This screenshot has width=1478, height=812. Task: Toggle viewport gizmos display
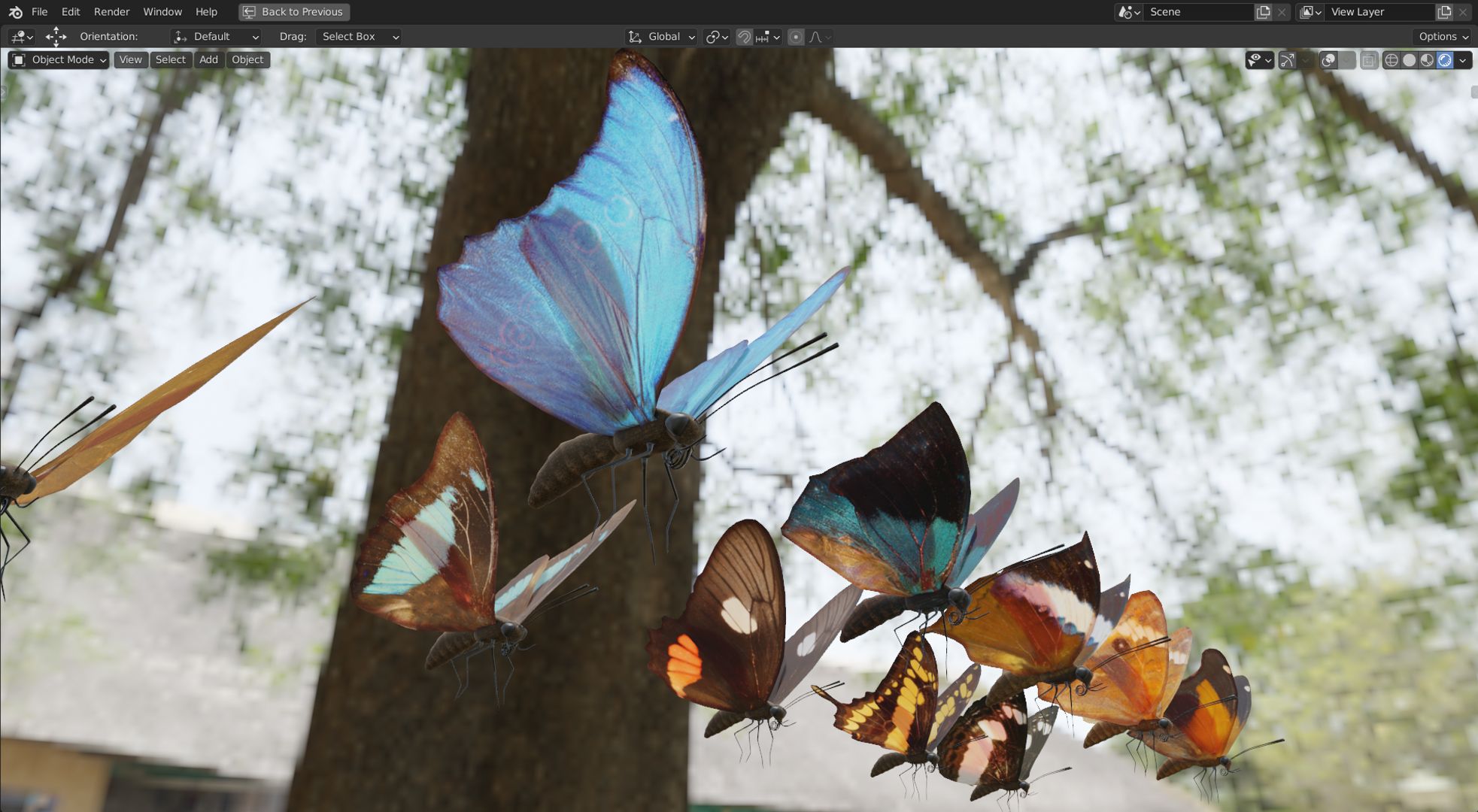tap(1287, 60)
